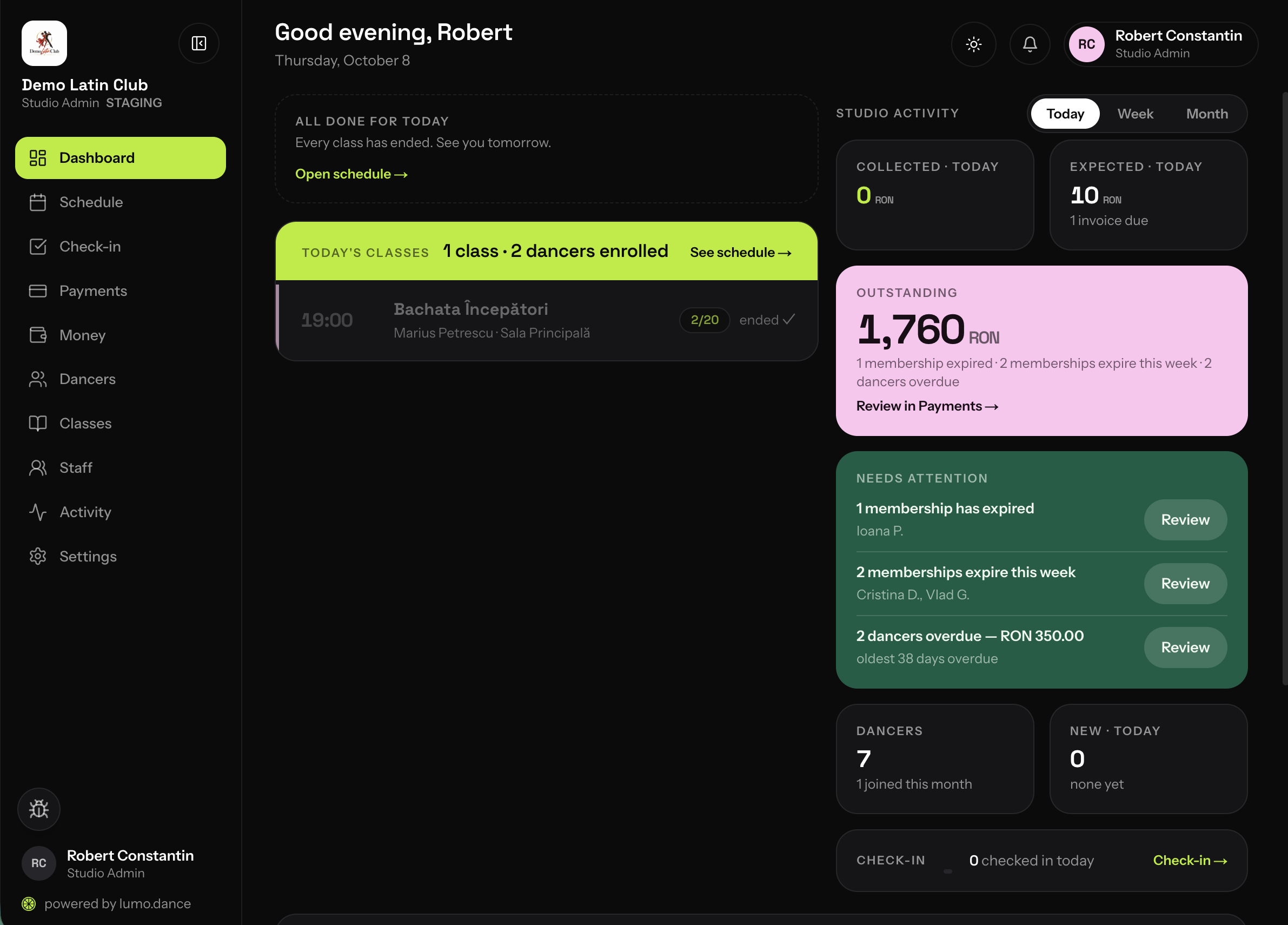Select the Dashboard menu item
Screen dimensions: 1288x925
[121, 158]
